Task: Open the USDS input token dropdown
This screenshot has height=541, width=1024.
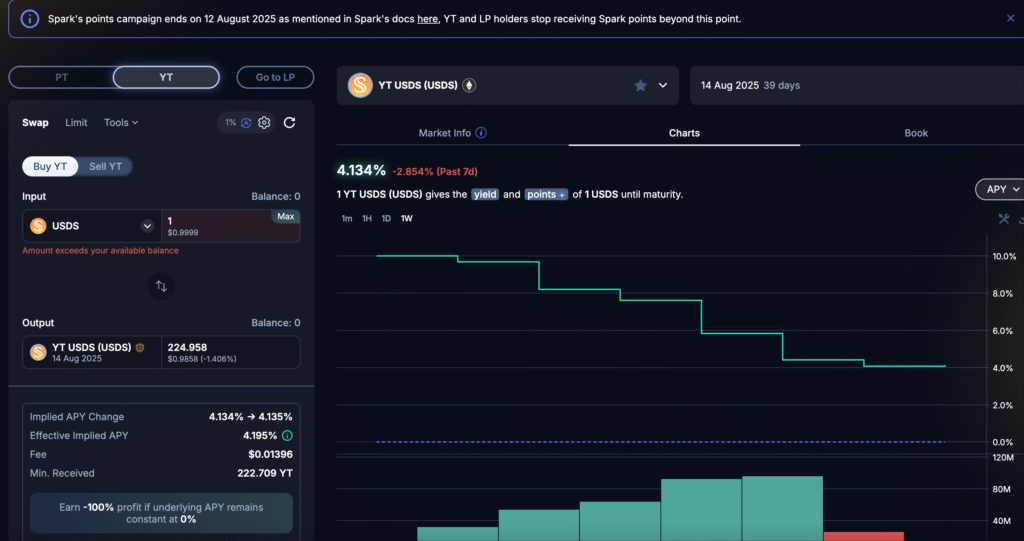Action: [x=92, y=226]
